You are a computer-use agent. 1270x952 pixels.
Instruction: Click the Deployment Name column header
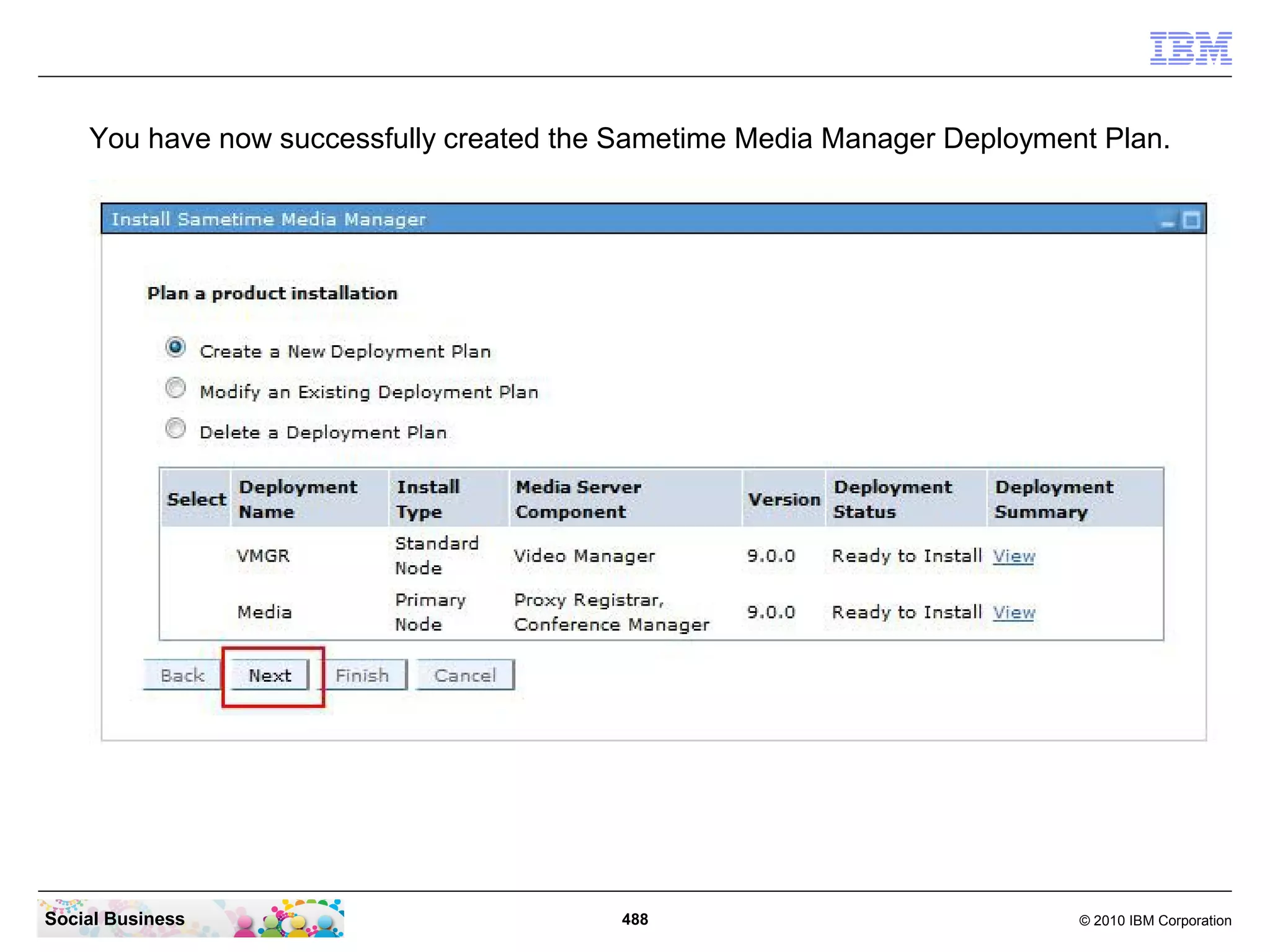pyautogui.click(x=309, y=499)
